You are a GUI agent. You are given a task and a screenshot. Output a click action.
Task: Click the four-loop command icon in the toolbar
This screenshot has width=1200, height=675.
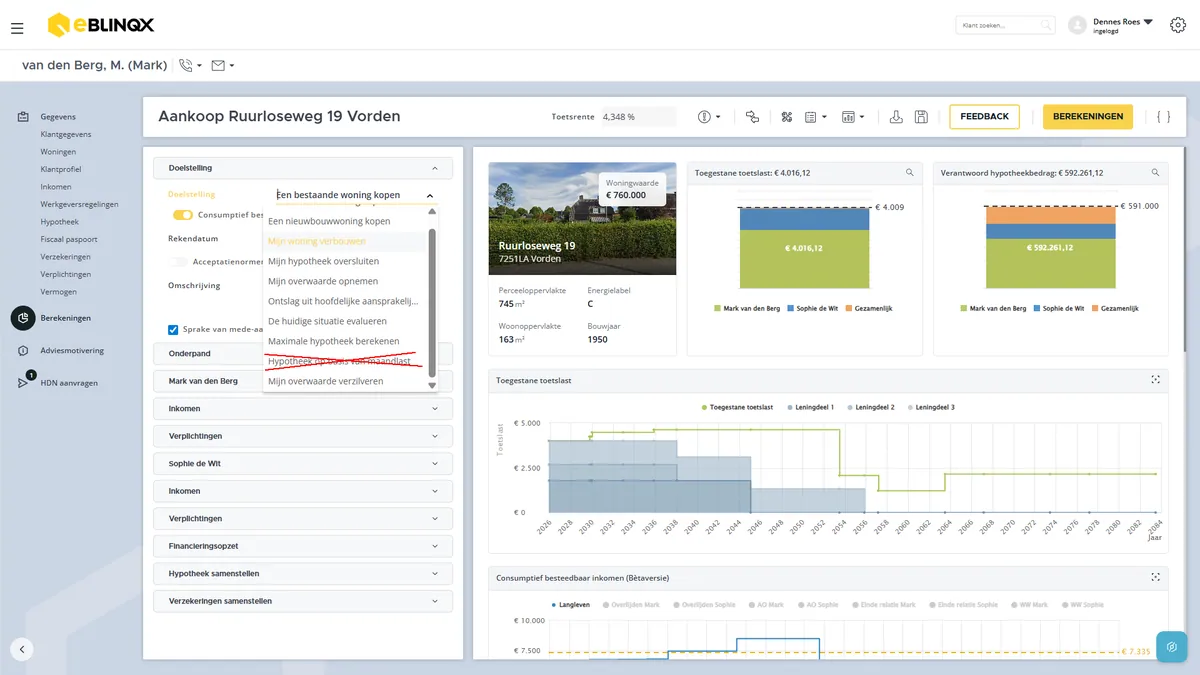pyautogui.click(x=787, y=117)
